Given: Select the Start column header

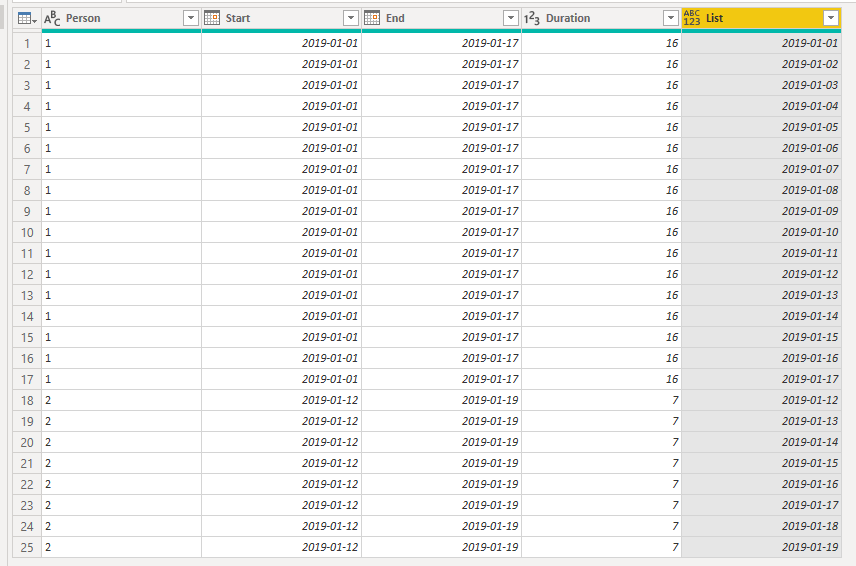Looking at the screenshot, I should click(281, 19).
